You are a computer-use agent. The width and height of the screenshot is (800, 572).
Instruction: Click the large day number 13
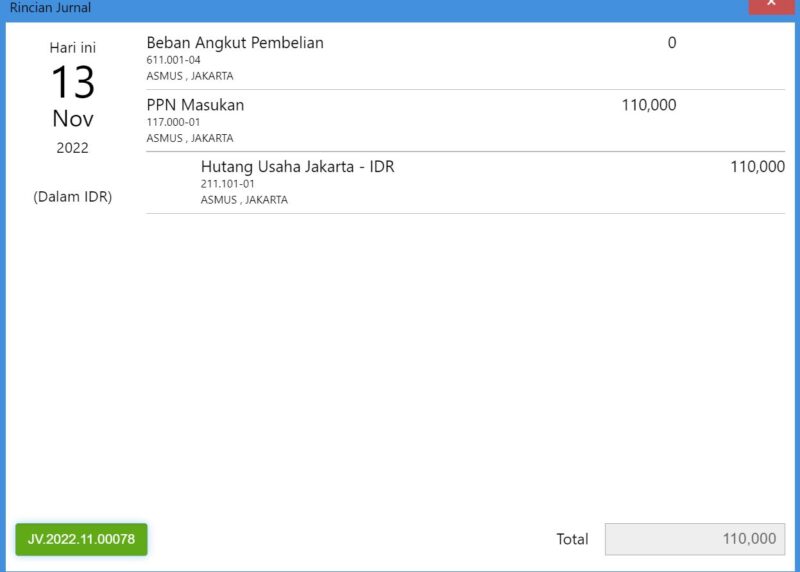72,81
